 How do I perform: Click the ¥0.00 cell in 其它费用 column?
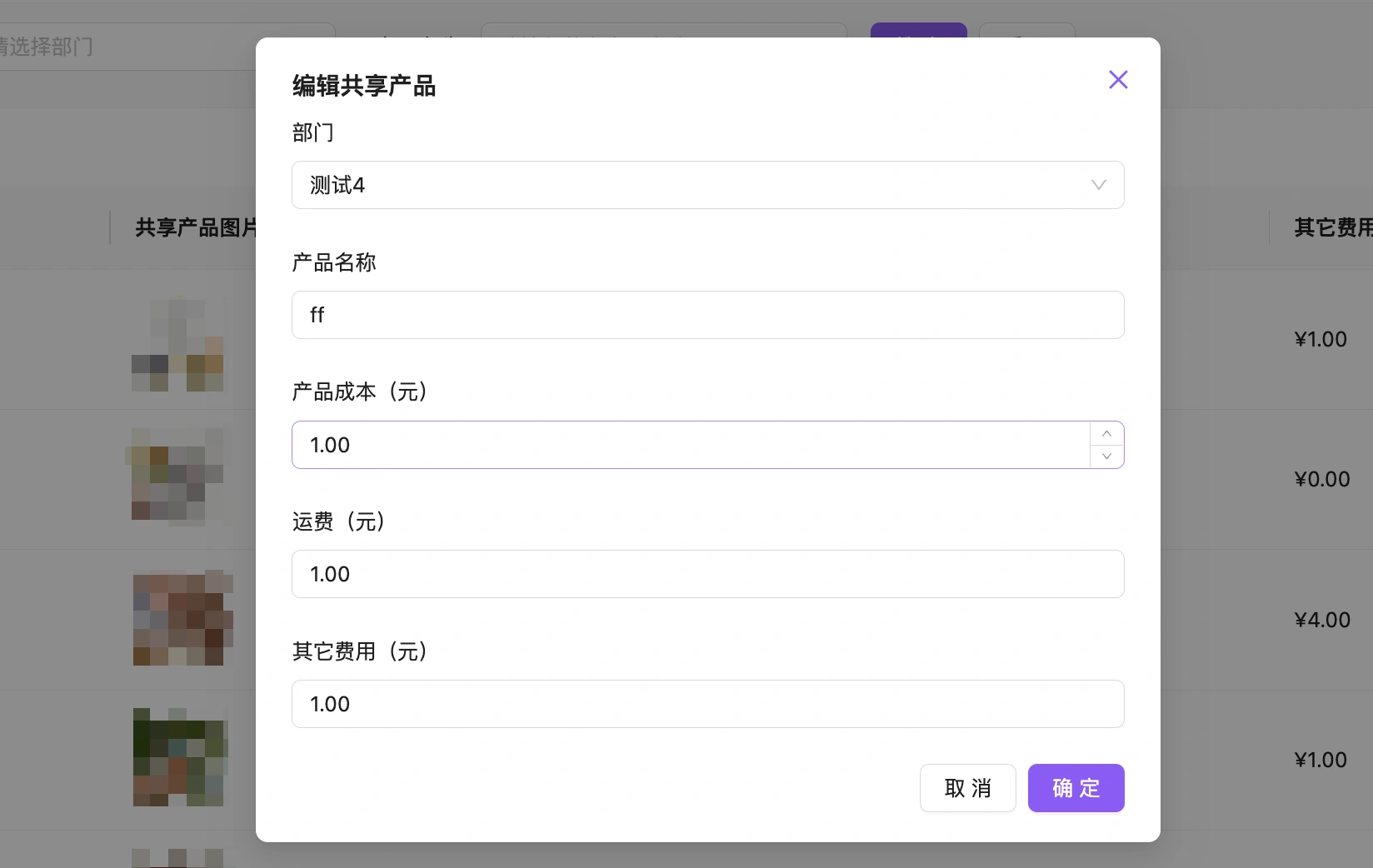[1321, 479]
